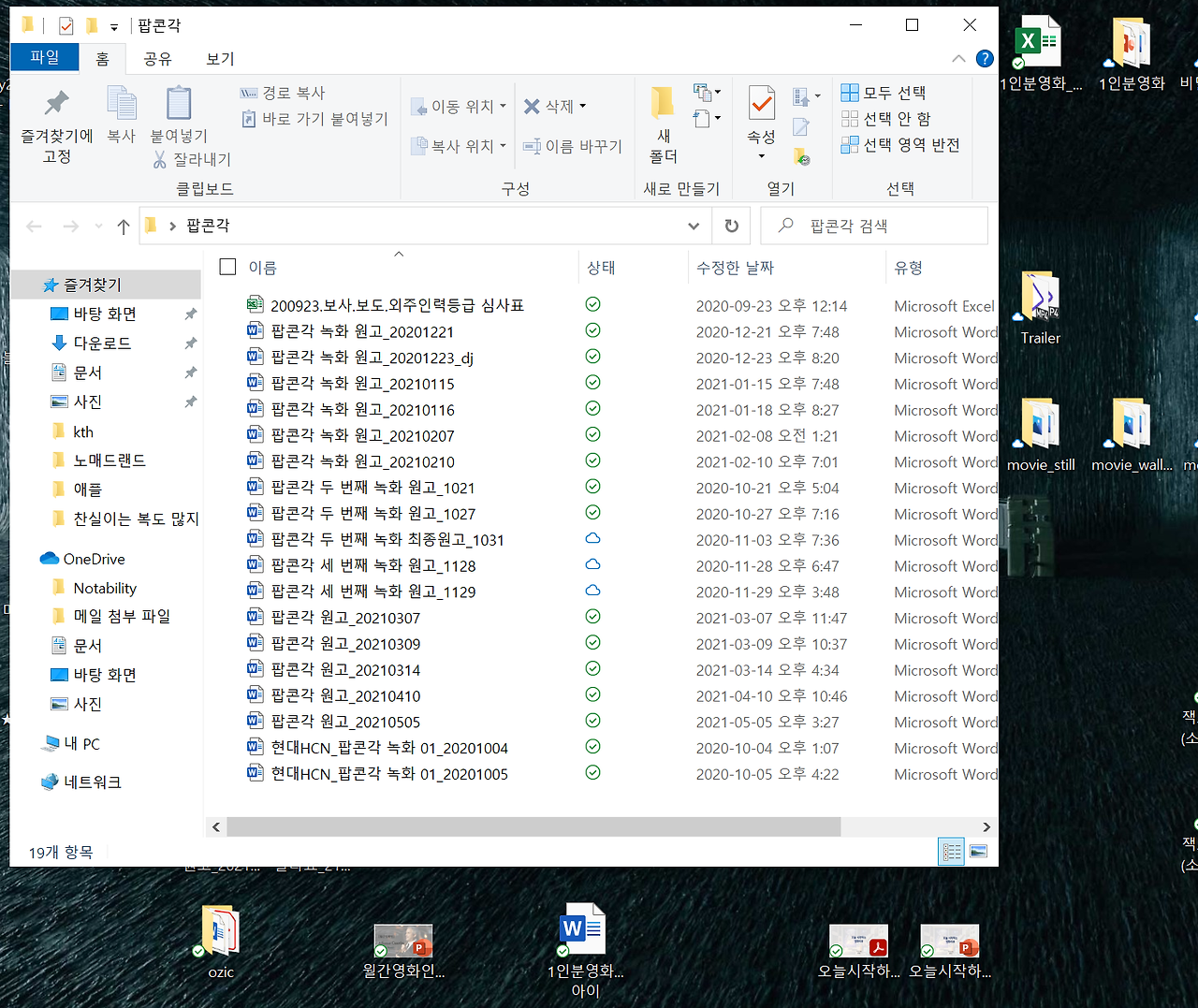
Task: Refresh the 팝콘각 folder view
Action: [x=732, y=226]
